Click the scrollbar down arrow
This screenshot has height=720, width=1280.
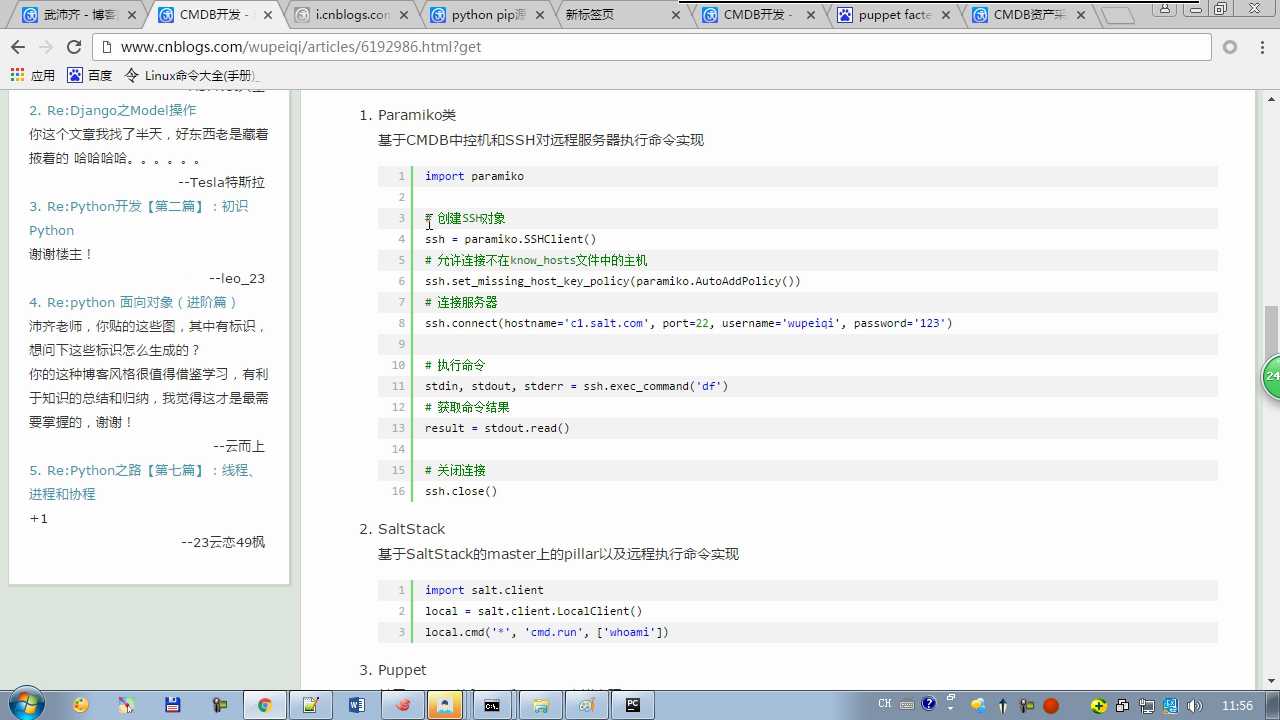pos(1271,680)
